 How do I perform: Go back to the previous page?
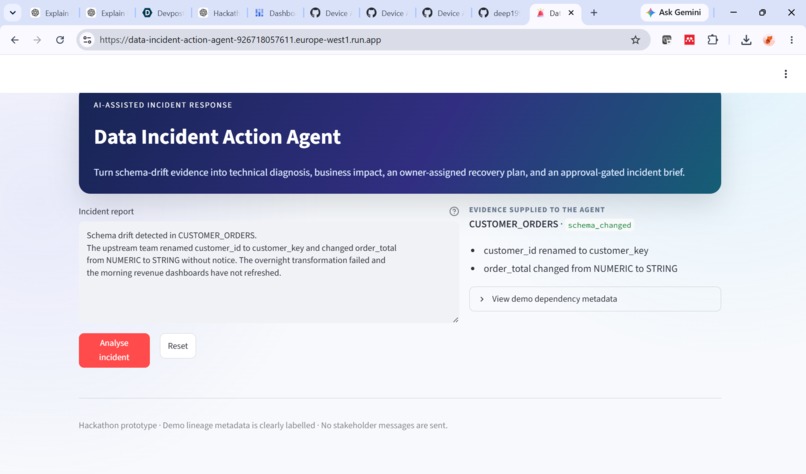pos(15,40)
